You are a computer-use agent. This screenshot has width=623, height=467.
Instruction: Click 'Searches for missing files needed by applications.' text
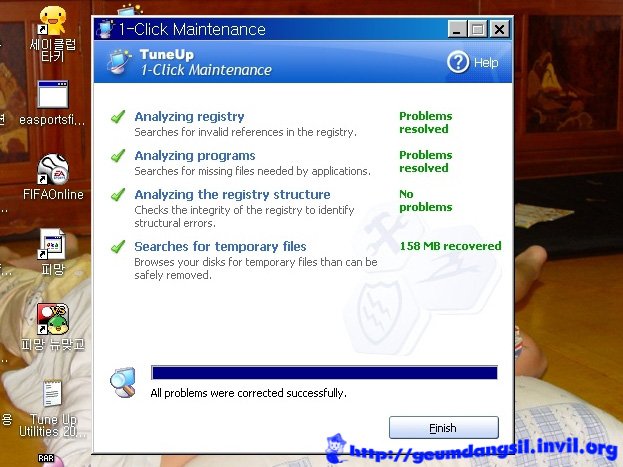tap(252, 171)
